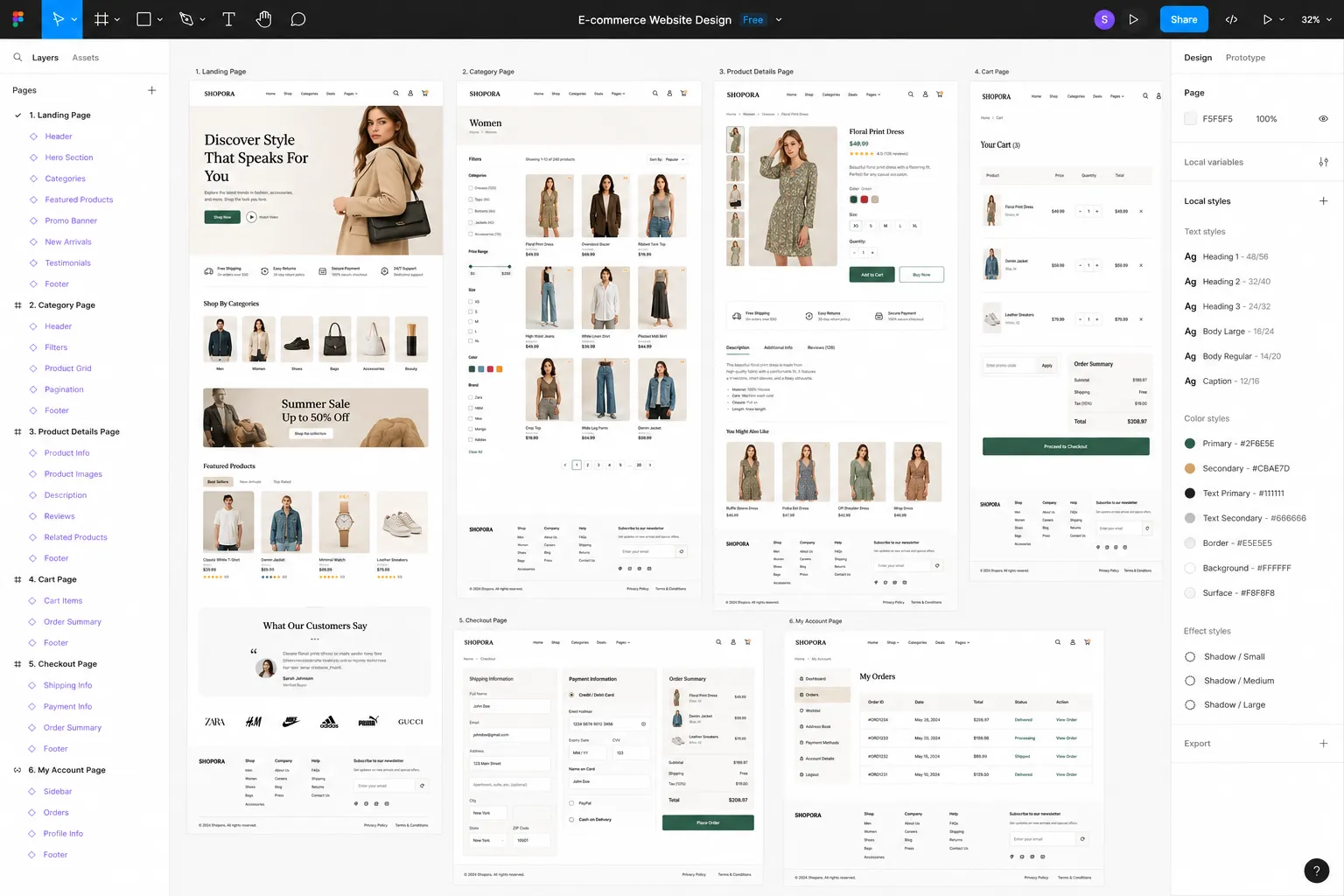
Task: Click the Text Secondary #666666 swatch
Action: [x=1190, y=518]
